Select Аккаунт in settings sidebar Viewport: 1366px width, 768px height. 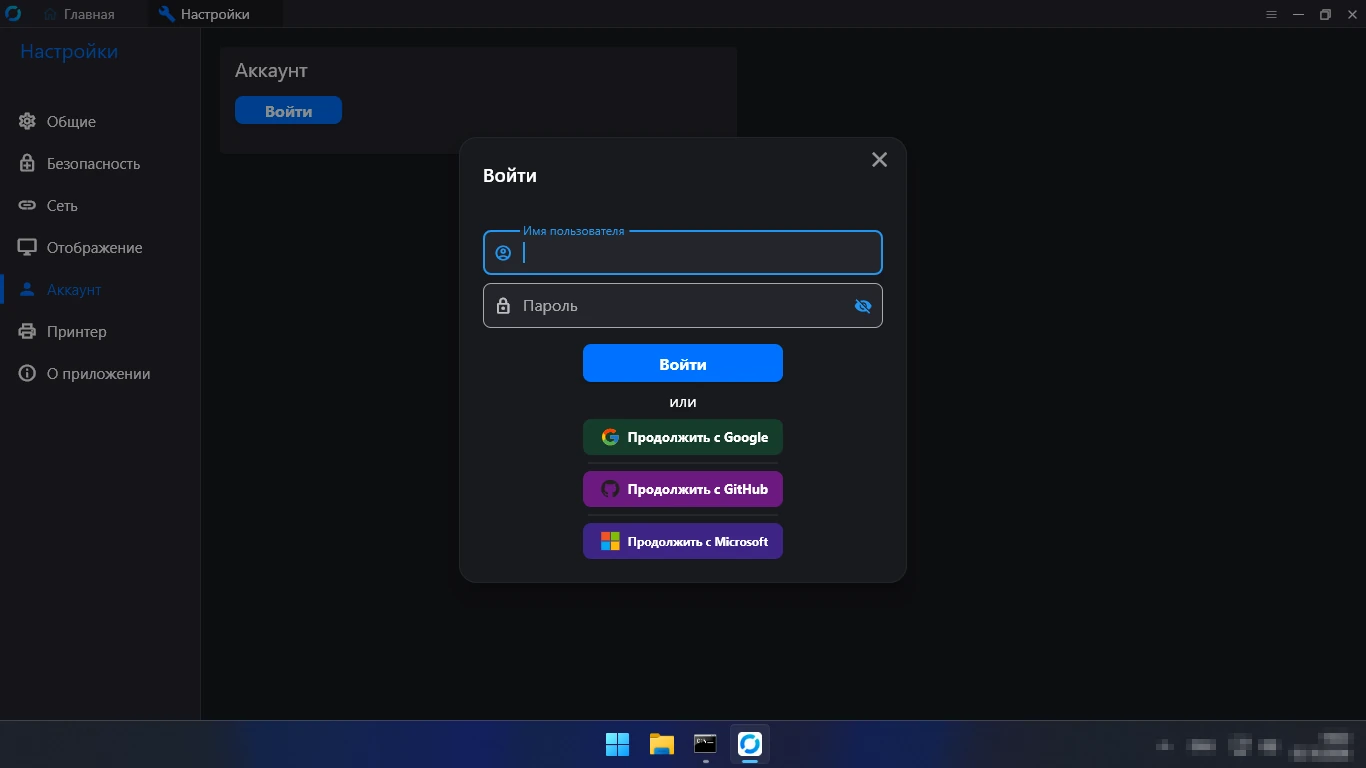tap(100, 290)
